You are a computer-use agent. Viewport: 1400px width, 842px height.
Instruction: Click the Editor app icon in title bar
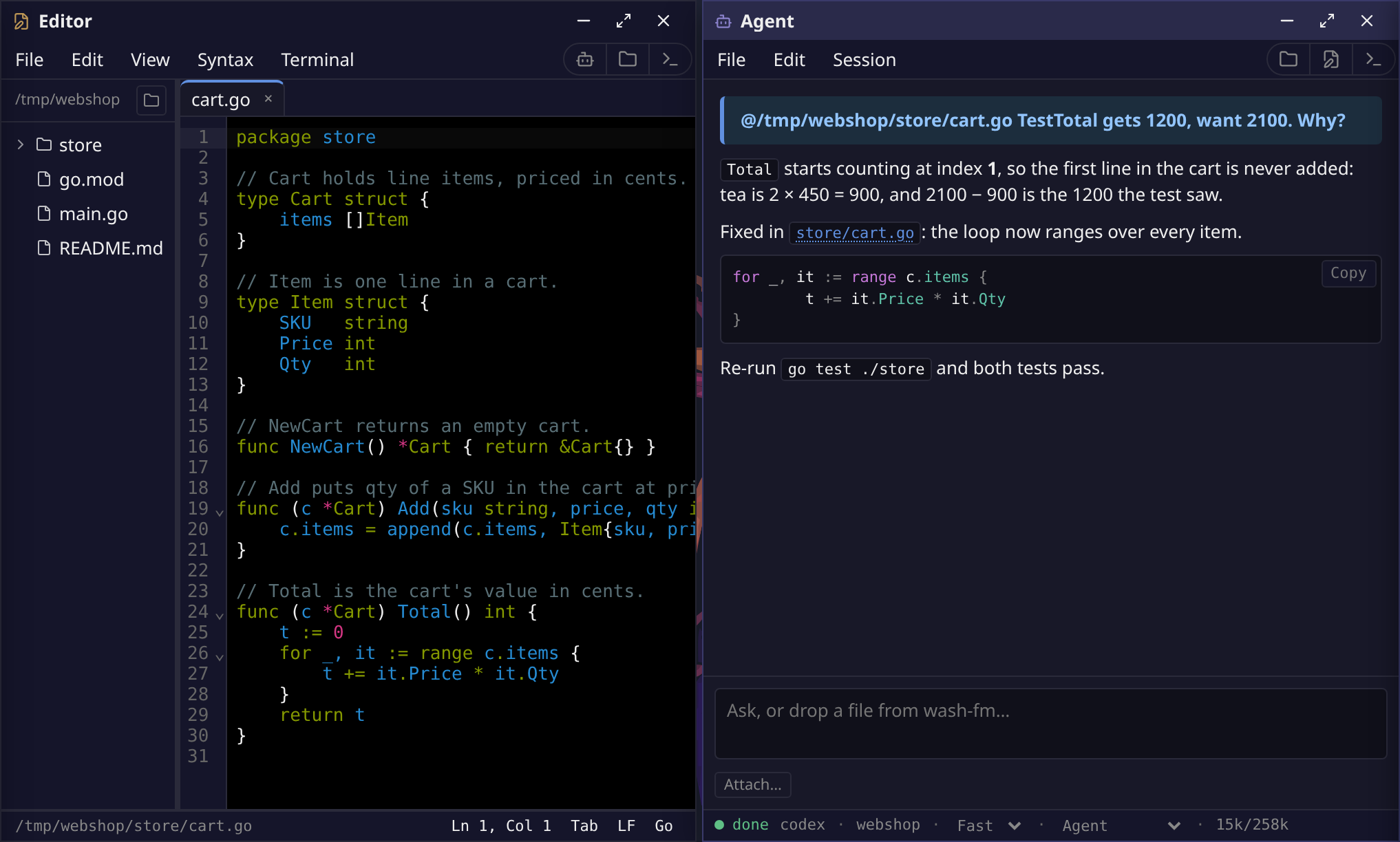[21, 21]
